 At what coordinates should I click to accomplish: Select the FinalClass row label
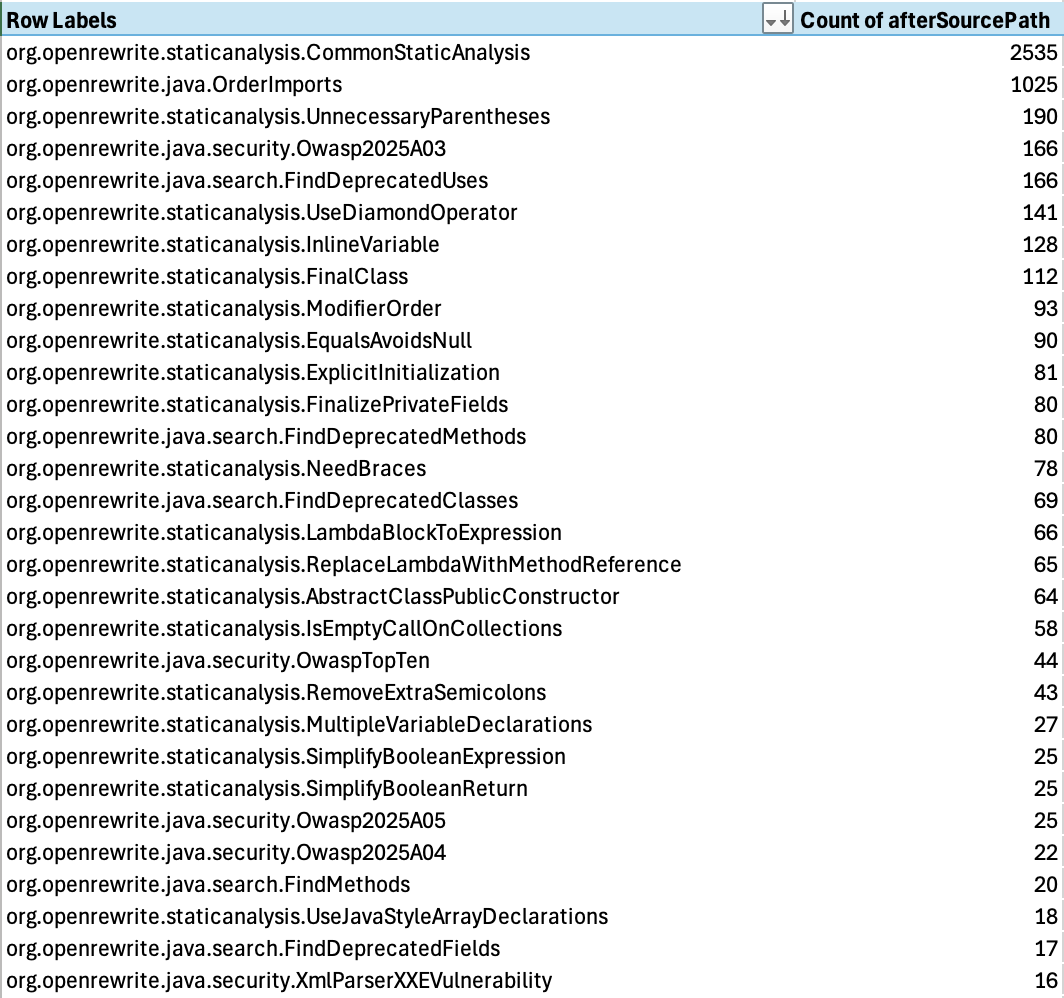(207, 276)
